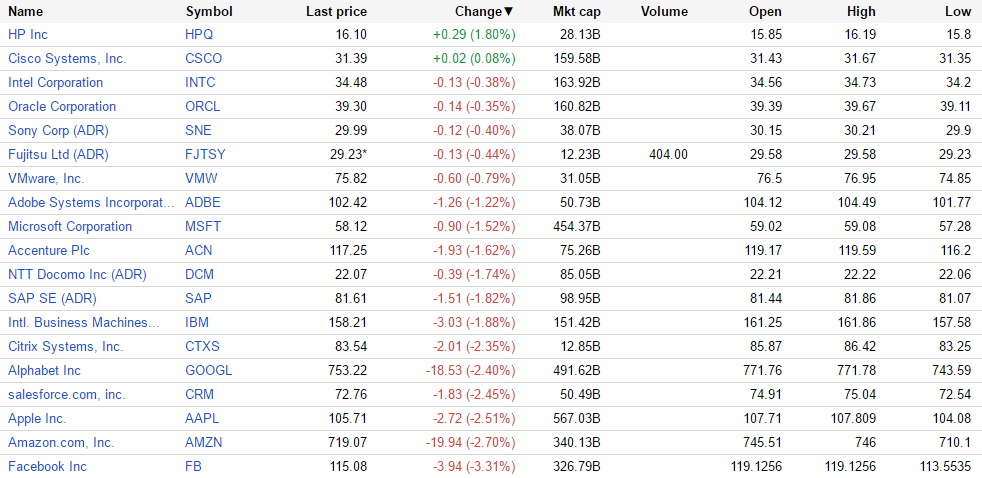Image resolution: width=982 pixels, height=478 pixels.
Task: Open the HP Inc company link
Action: click(x=28, y=34)
